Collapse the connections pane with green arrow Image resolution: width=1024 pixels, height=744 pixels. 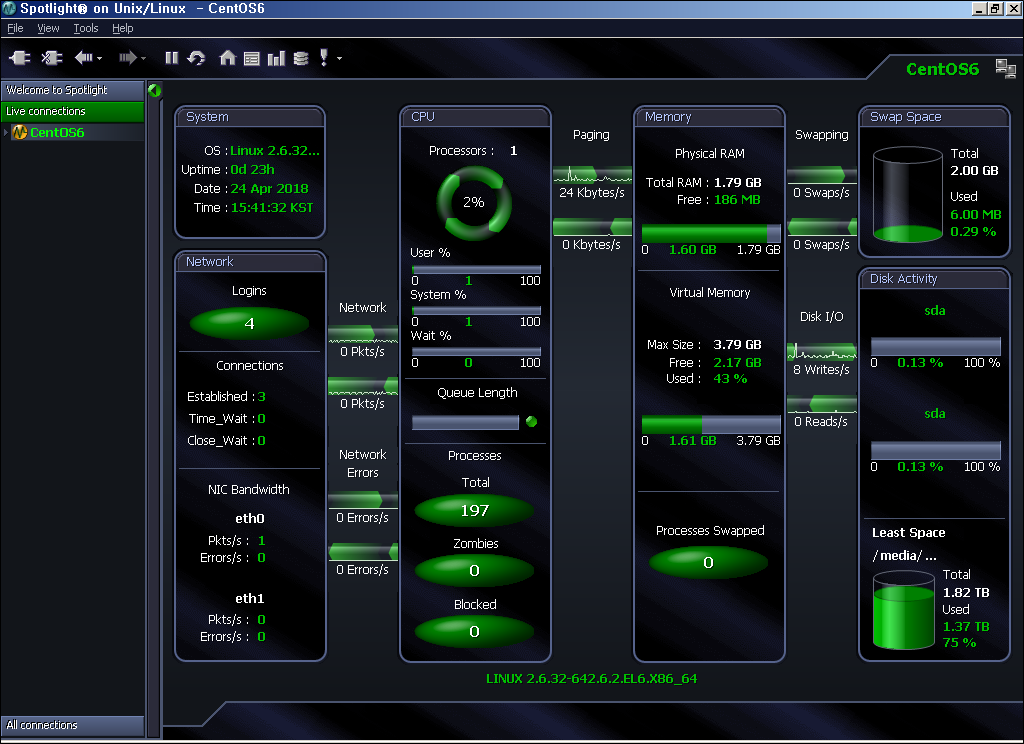[x=154, y=90]
